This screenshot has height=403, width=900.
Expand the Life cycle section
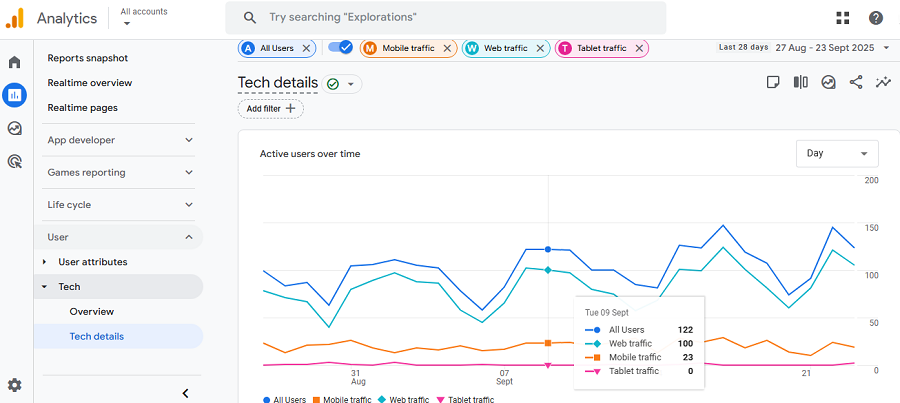coord(120,205)
